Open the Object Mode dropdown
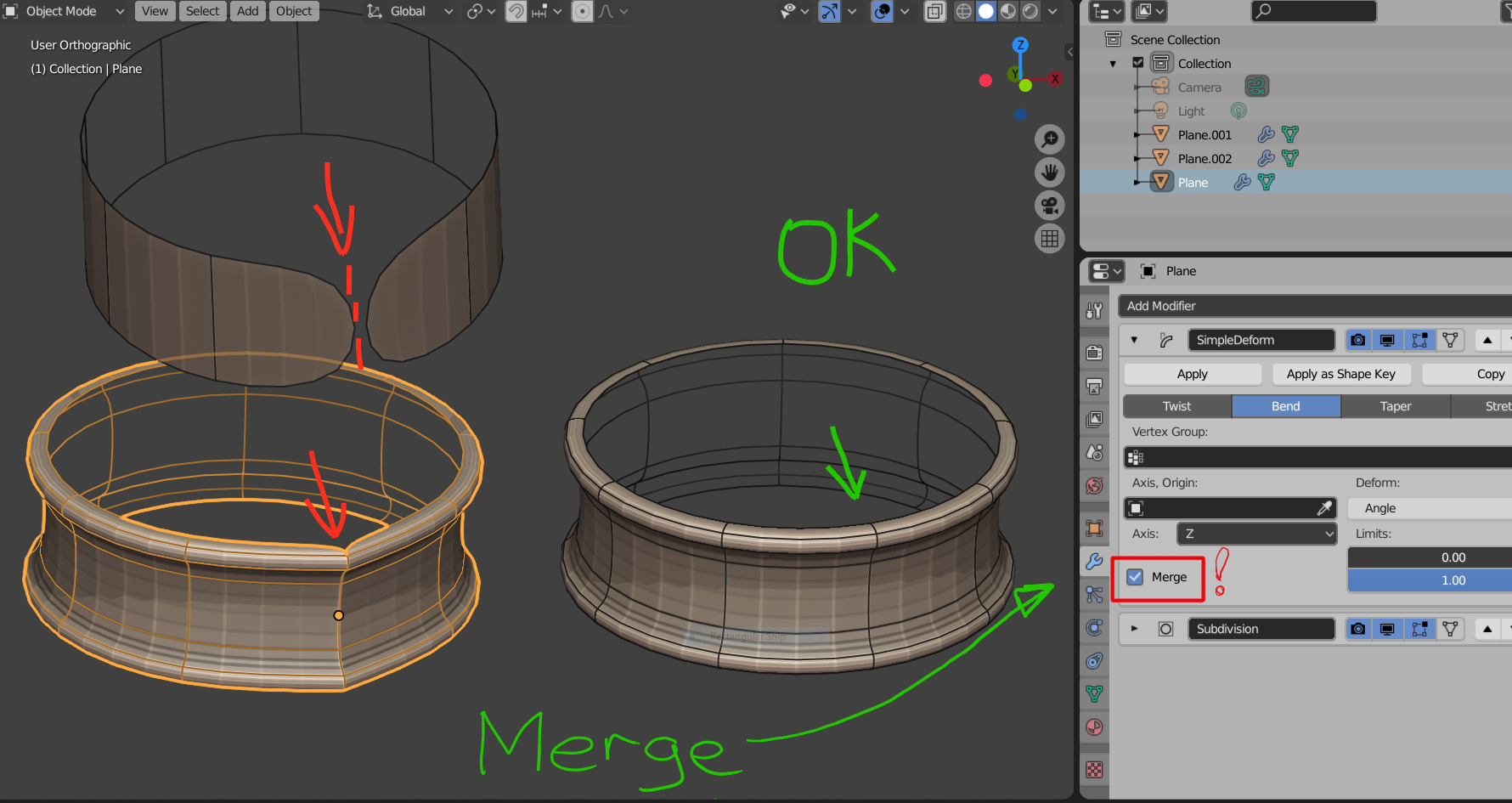 [65, 11]
